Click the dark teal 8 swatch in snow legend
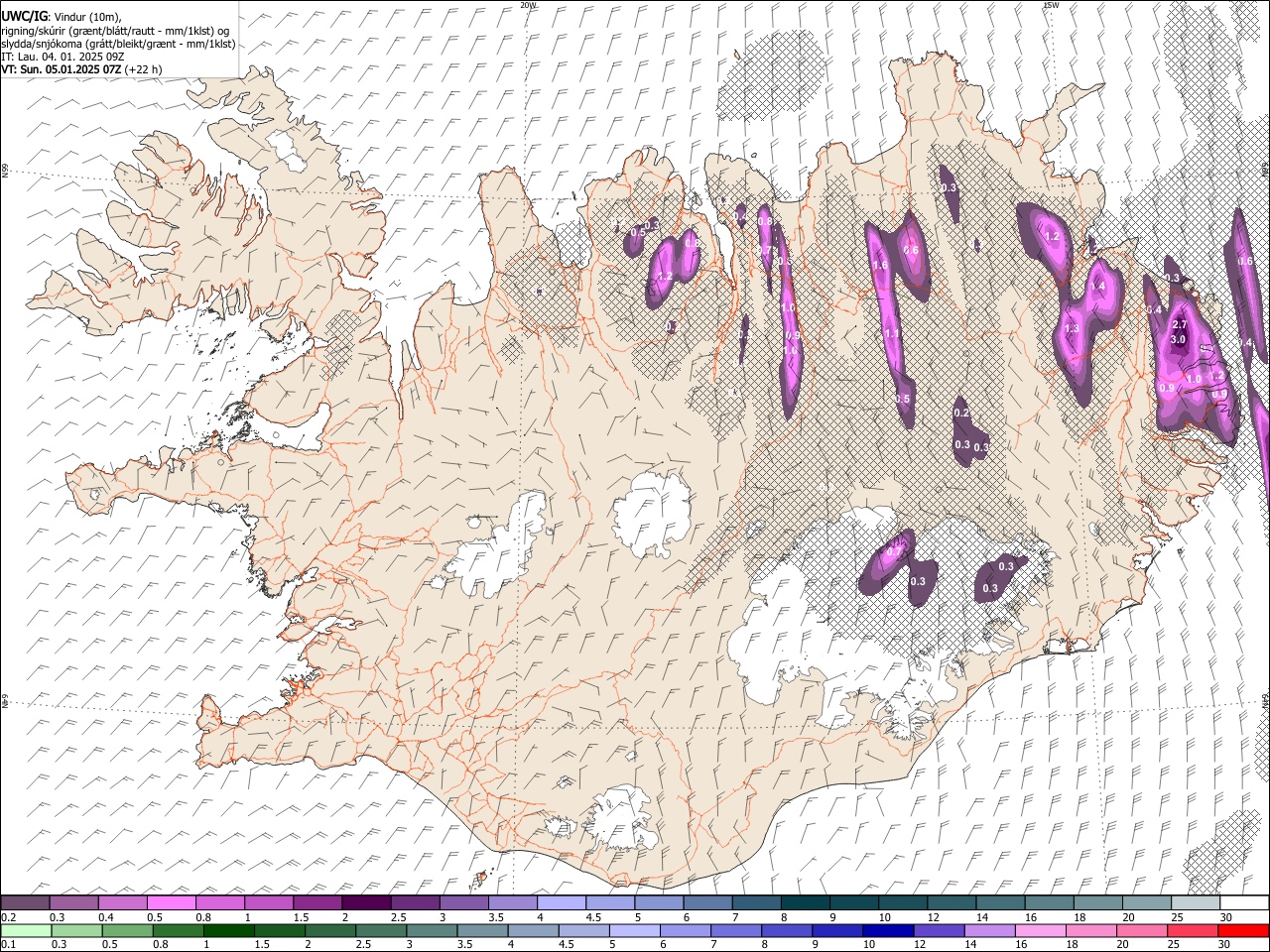This screenshot has height=952, width=1270. 805,903
